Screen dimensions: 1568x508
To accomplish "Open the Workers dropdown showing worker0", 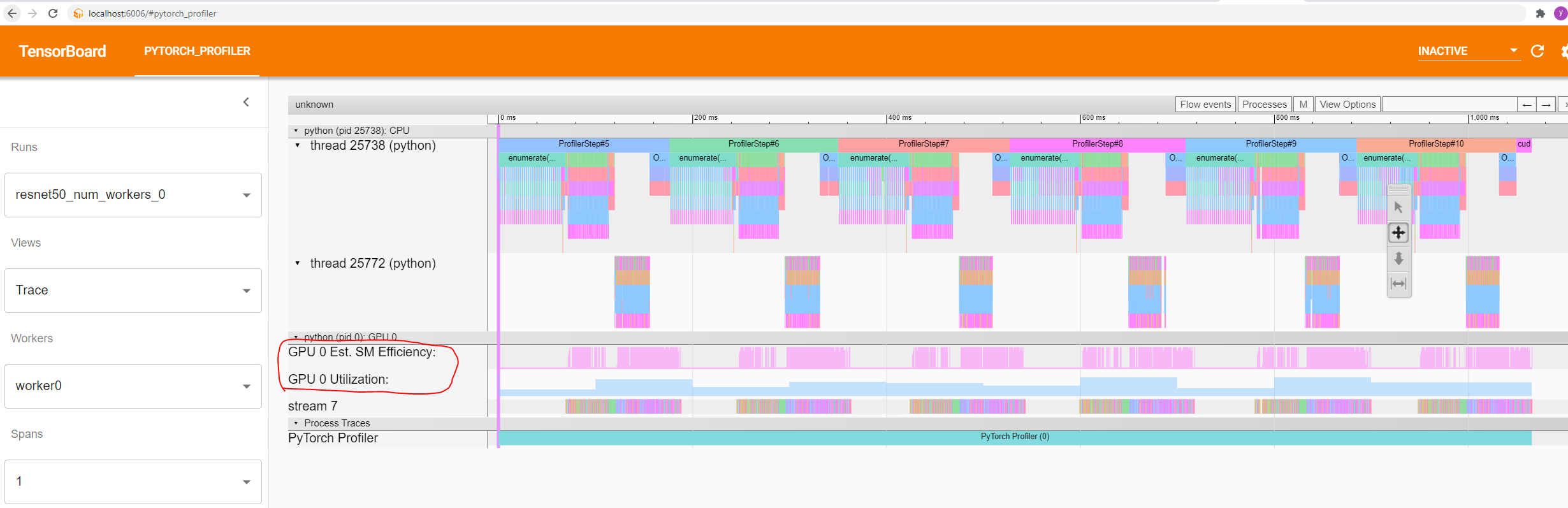I will click(x=133, y=386).
